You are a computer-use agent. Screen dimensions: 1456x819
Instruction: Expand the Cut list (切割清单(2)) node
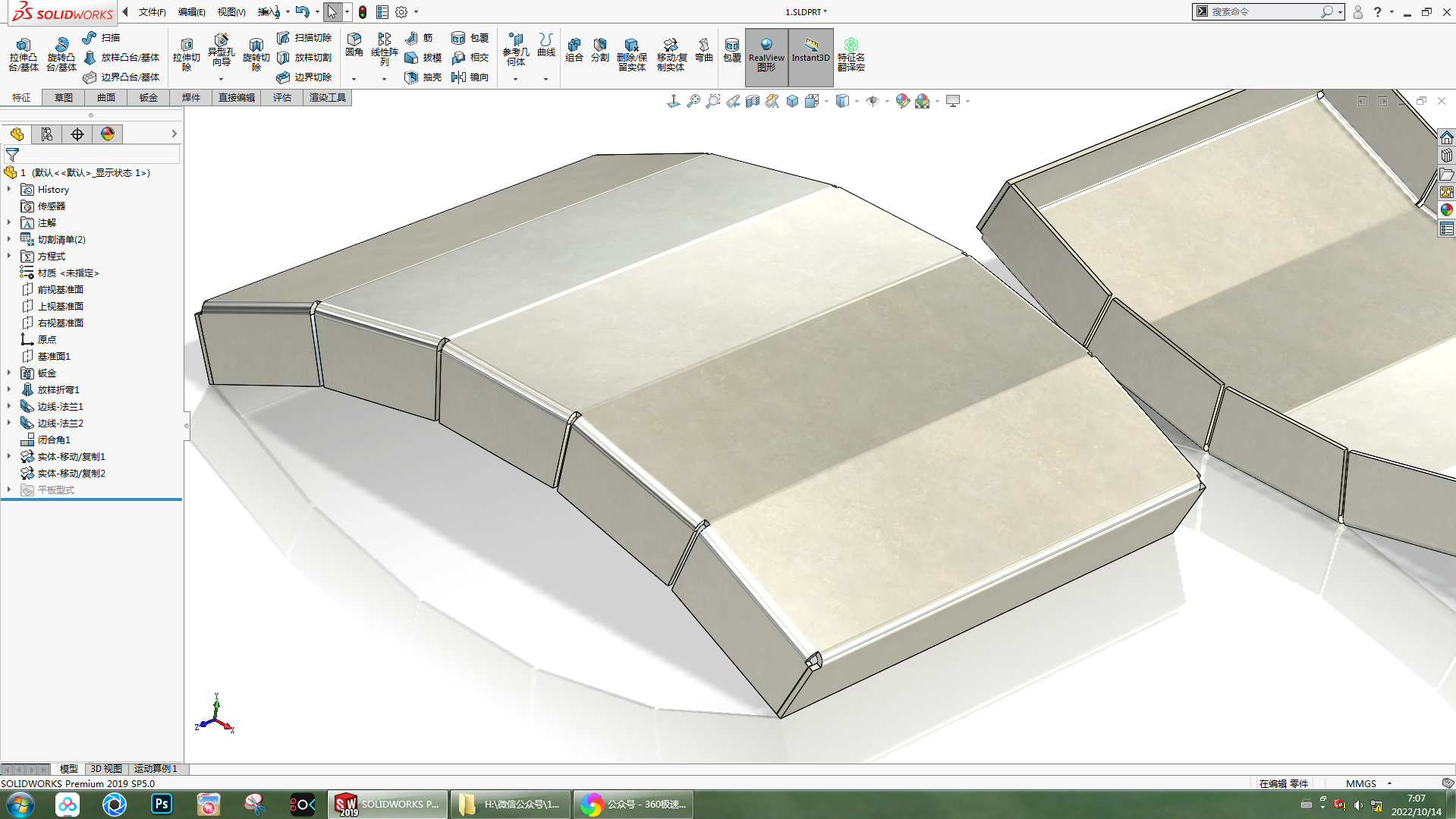9,239
